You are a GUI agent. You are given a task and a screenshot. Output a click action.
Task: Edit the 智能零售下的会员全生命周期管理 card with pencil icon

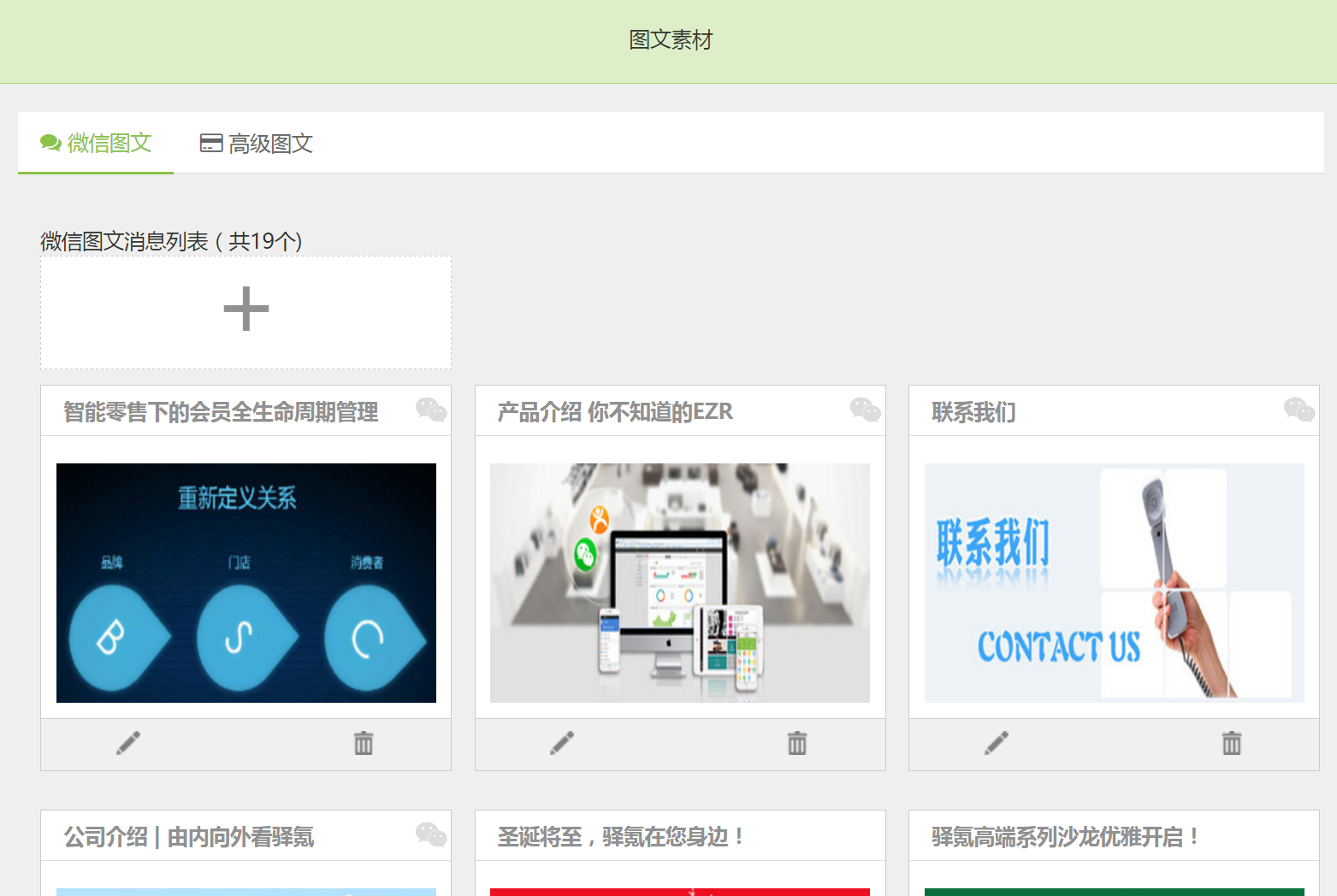(x=128, y=743)
